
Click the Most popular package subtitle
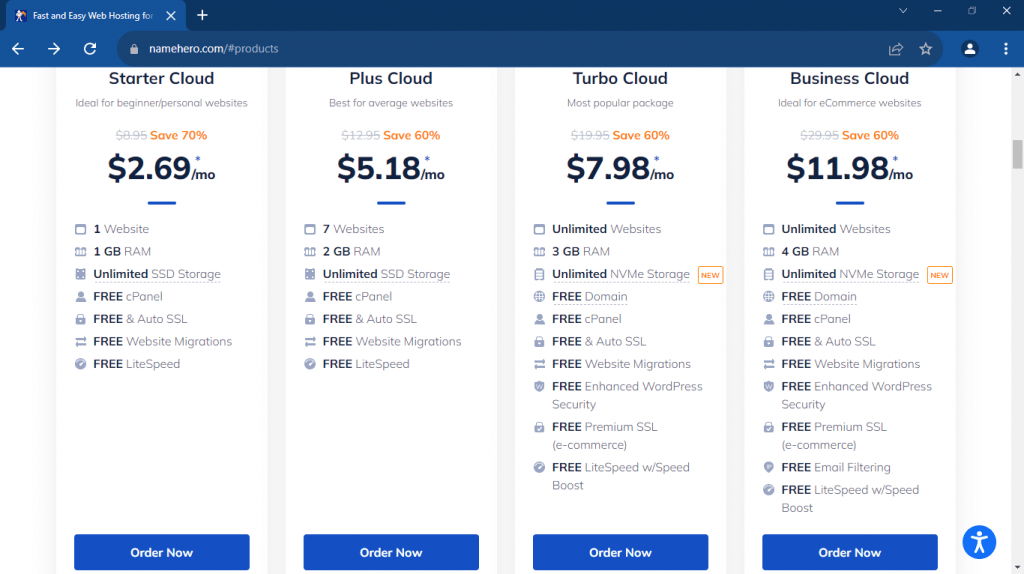pyautogui.click(x=620, y=103)
